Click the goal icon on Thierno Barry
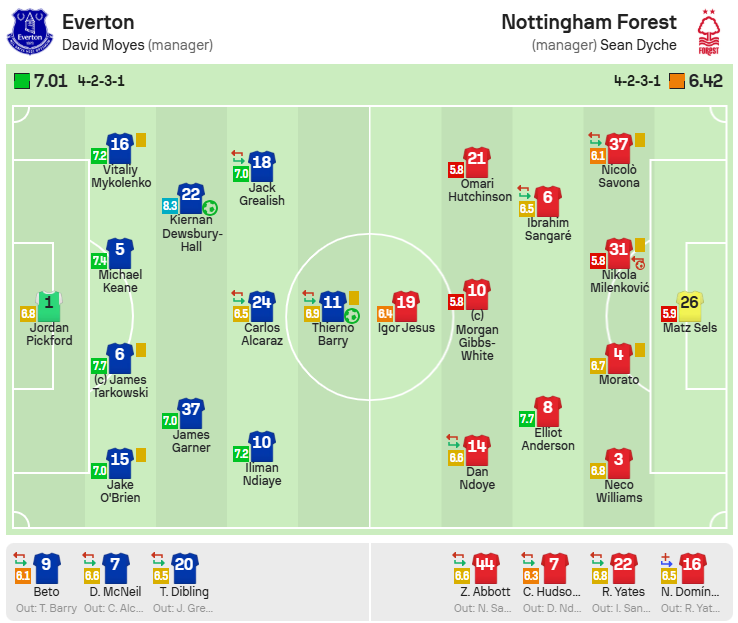 (x=352, y=316)
